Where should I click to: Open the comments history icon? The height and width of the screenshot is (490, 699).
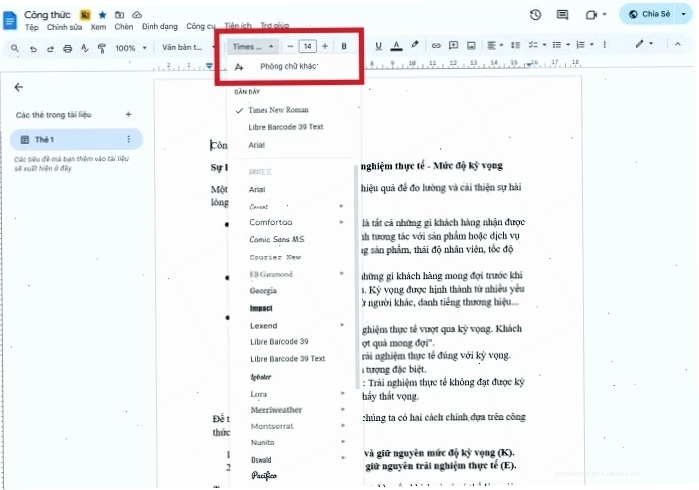tap(563, 15)
